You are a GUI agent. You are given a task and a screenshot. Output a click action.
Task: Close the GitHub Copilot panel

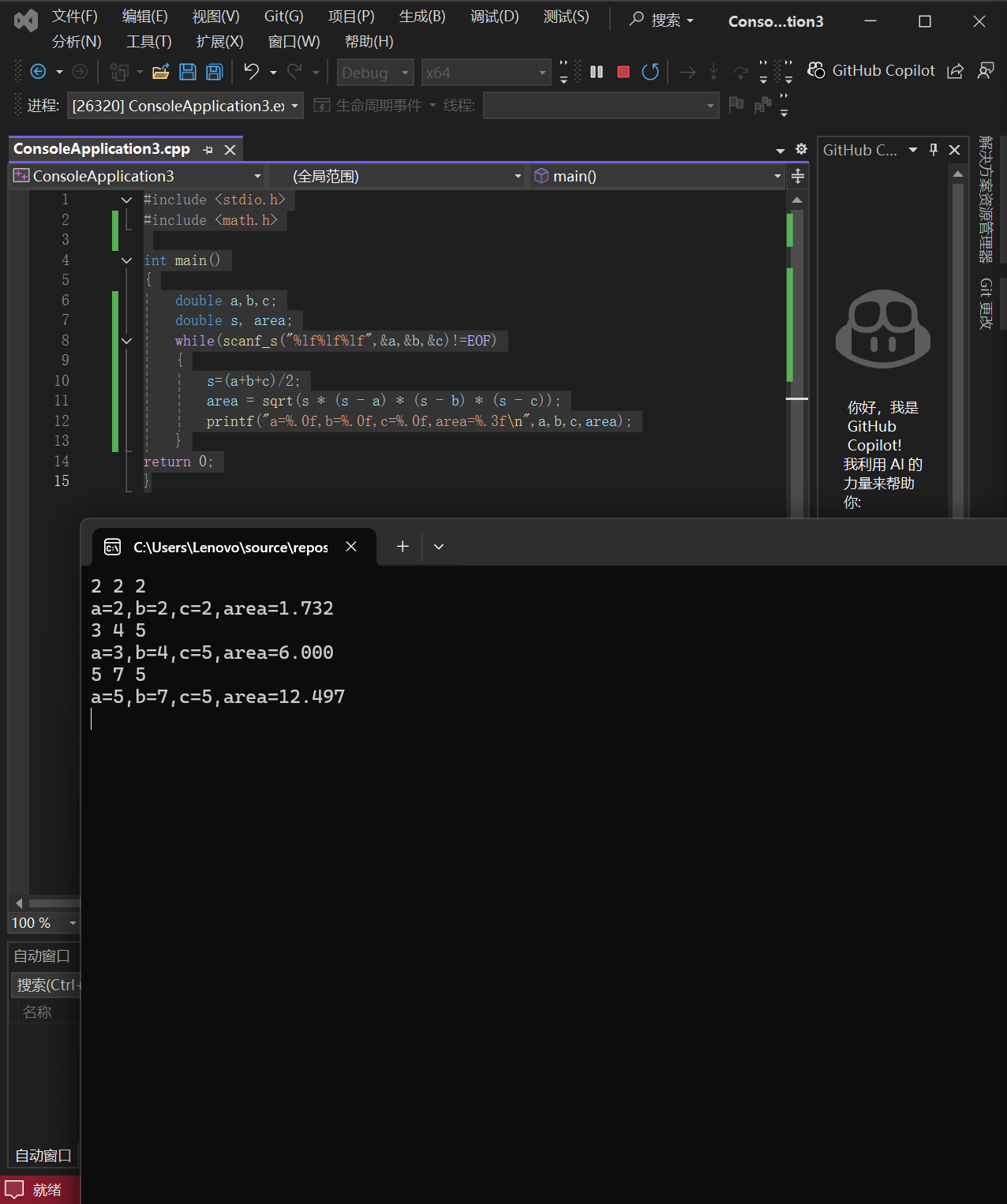954,149
